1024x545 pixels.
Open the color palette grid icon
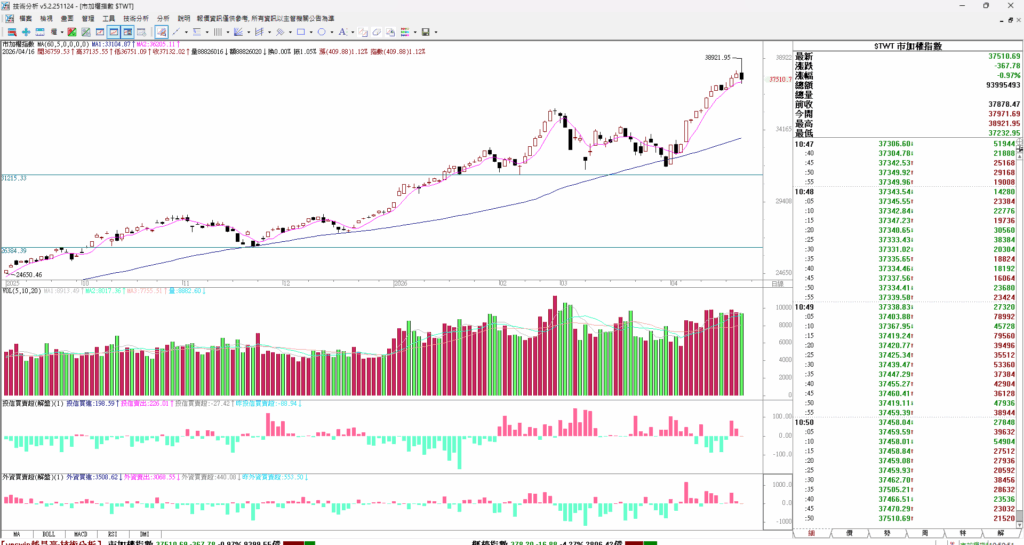coord(404,32)
